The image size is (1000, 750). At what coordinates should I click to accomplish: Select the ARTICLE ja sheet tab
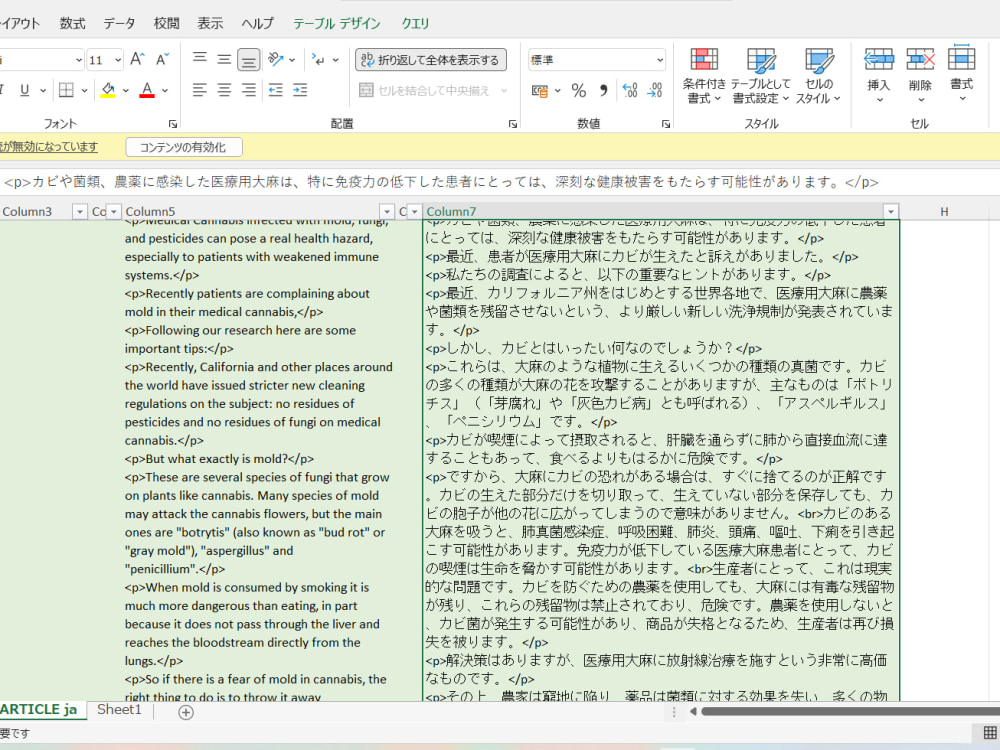pos(40,710)
